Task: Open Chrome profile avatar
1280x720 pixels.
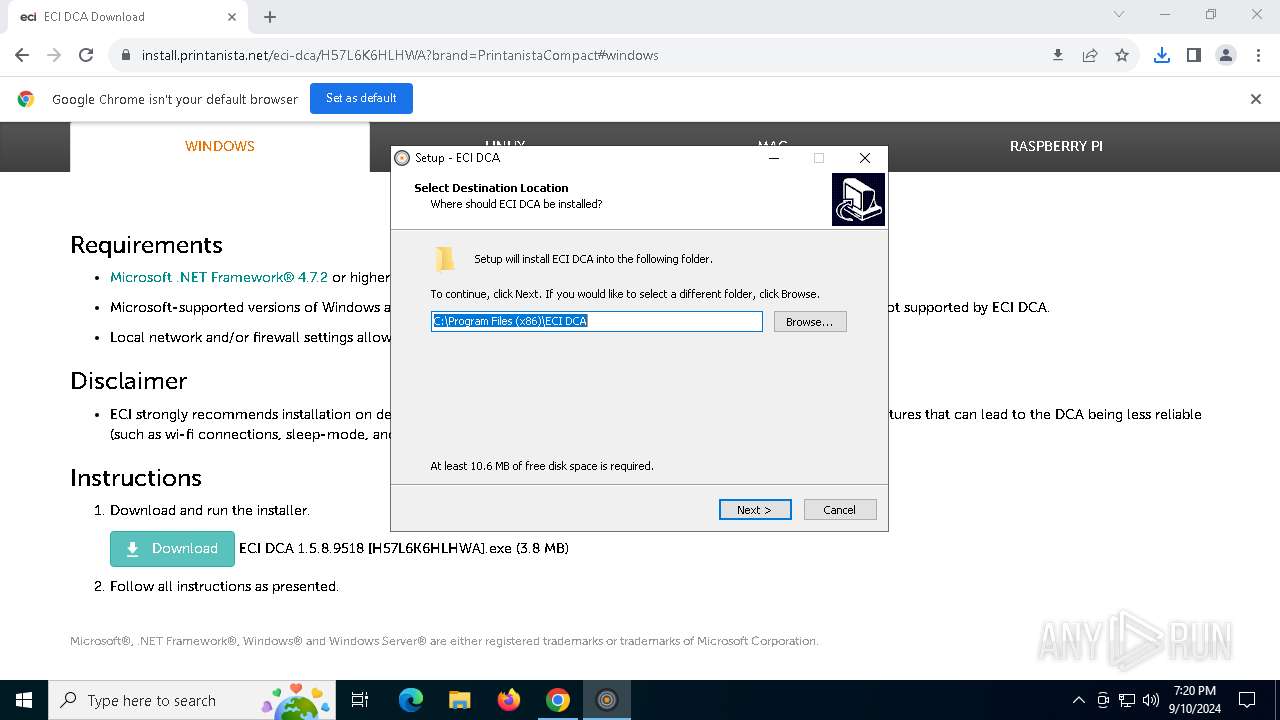Action: click(1226, 55)
